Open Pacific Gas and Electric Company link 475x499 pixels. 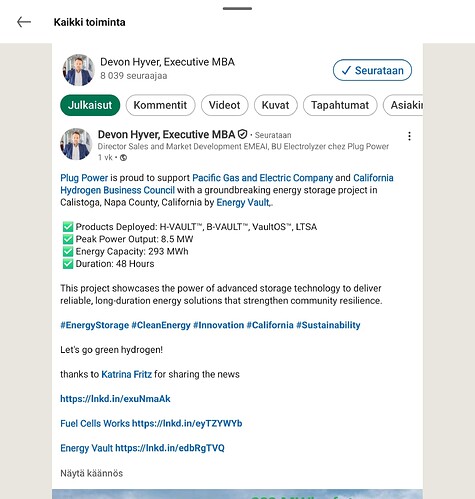tap(263, 178)
